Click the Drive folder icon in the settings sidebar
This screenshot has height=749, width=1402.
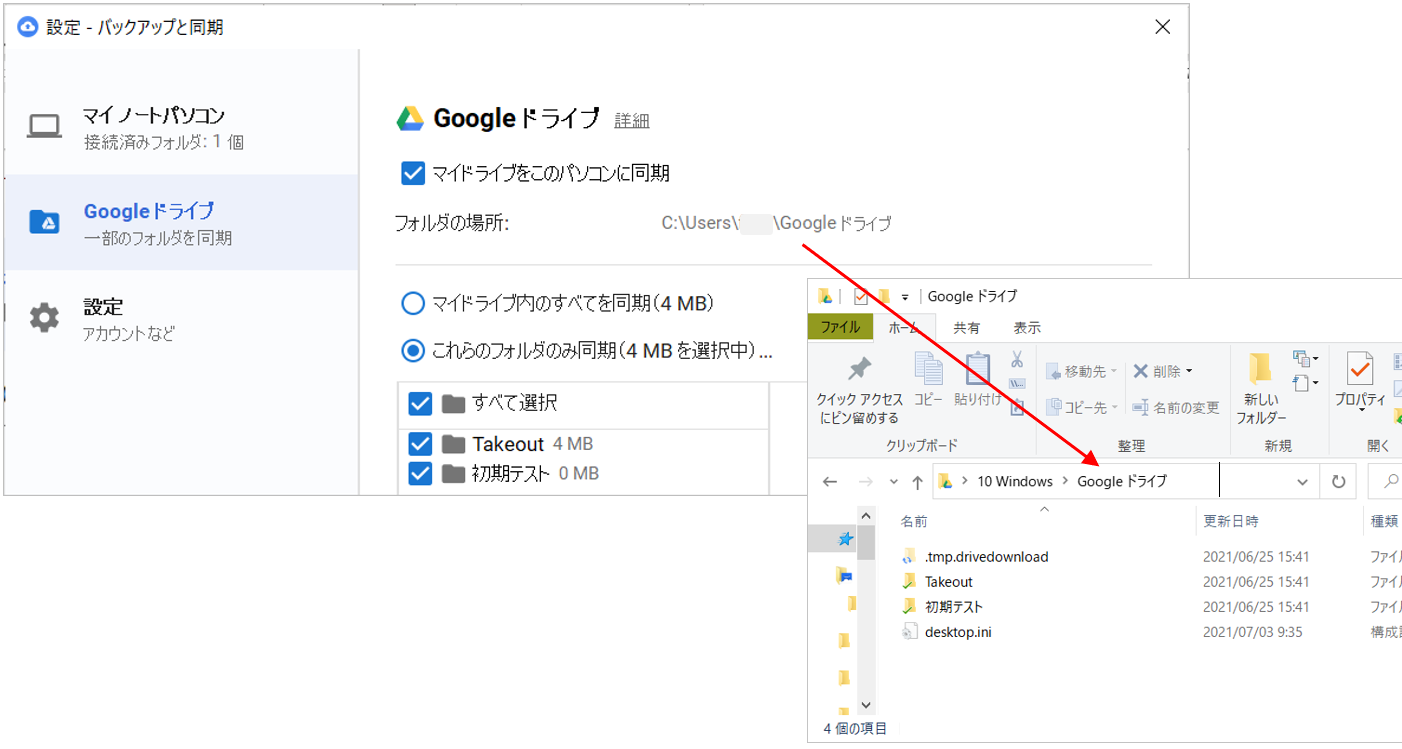tap(44, 222)
